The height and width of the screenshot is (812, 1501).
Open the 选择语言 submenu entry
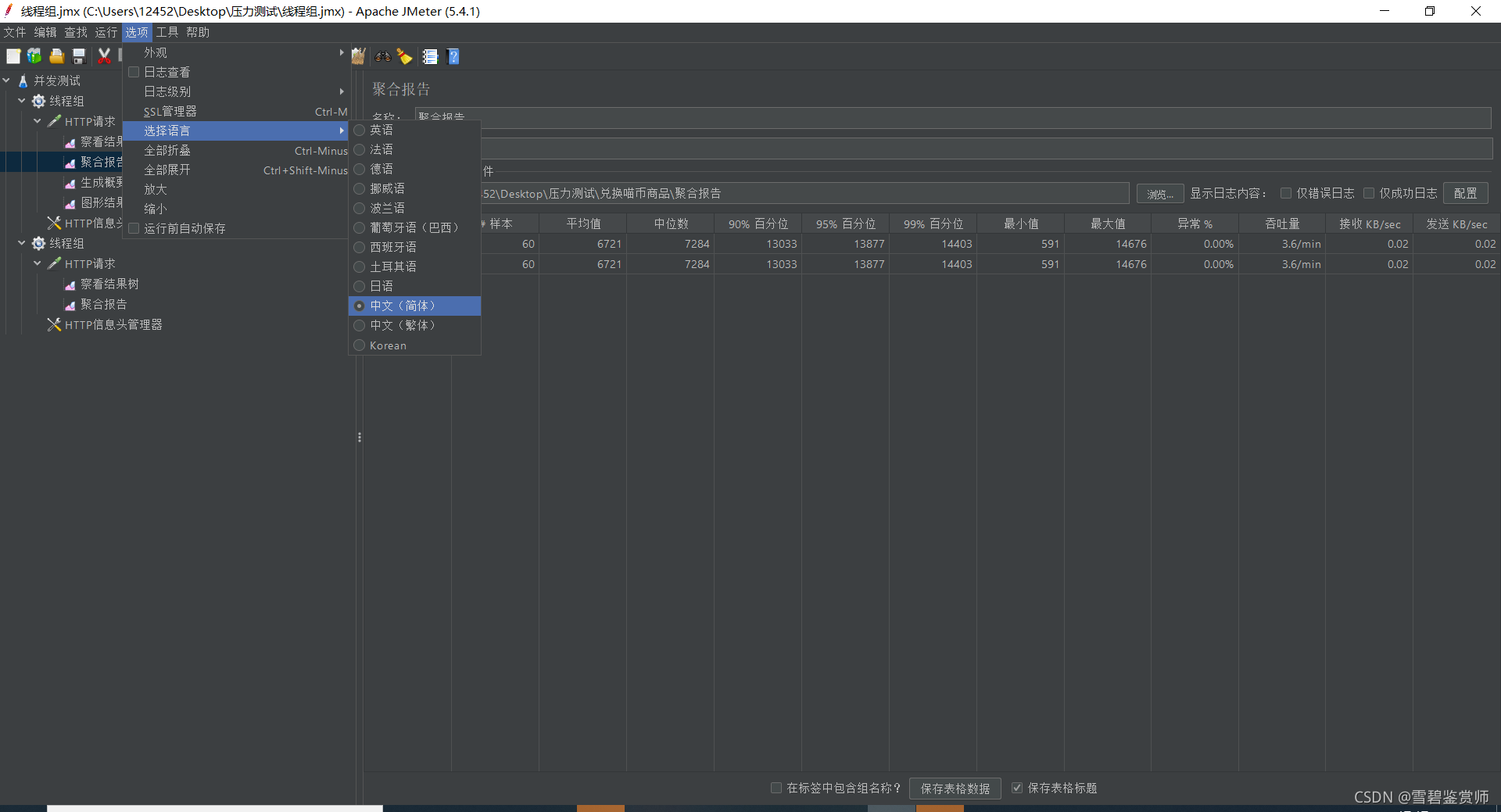pyautogui.click(x=235, y=131)
